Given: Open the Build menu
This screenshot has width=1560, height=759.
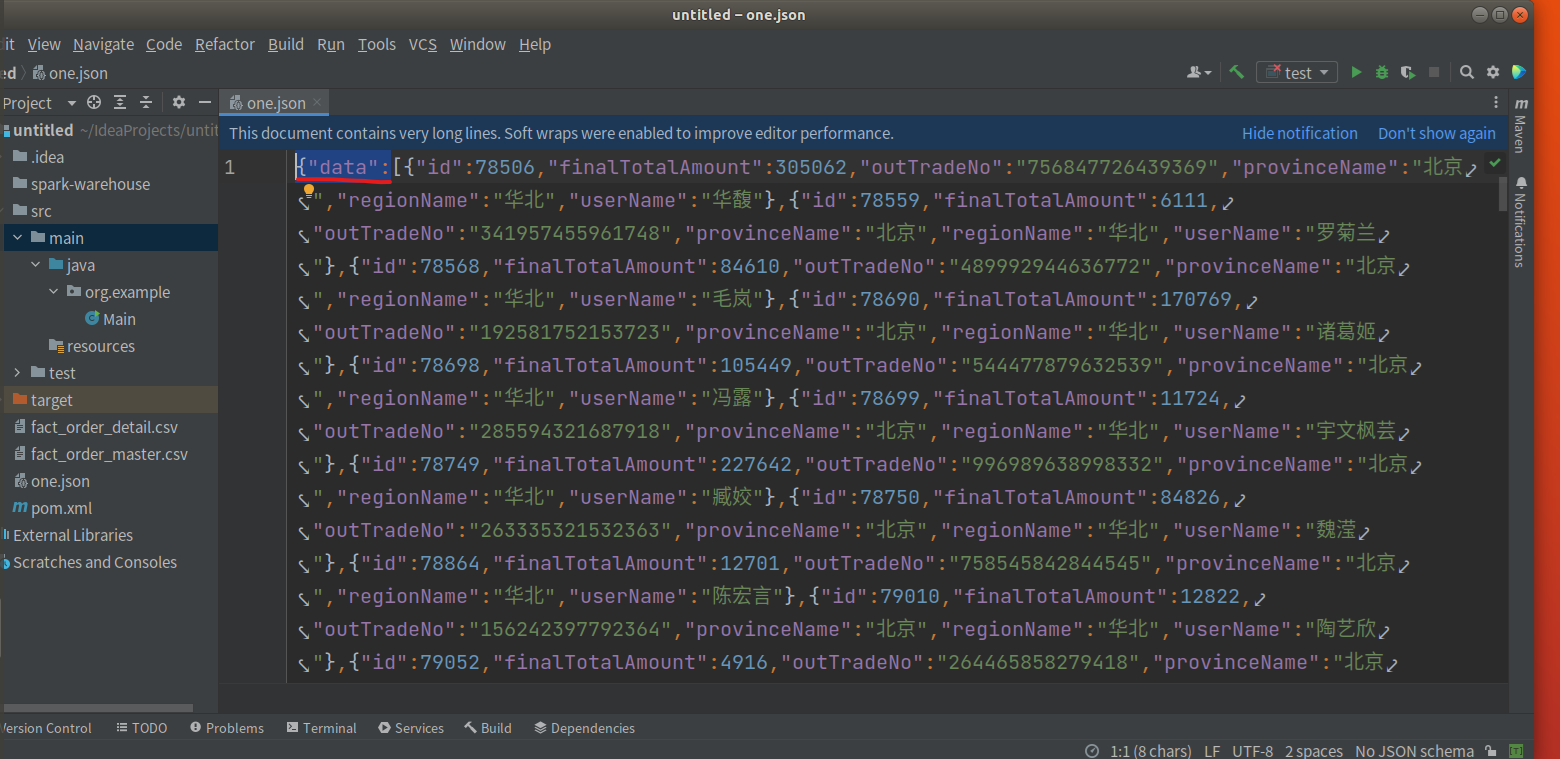Looking at the screenshot, I should tap(286, 44).
